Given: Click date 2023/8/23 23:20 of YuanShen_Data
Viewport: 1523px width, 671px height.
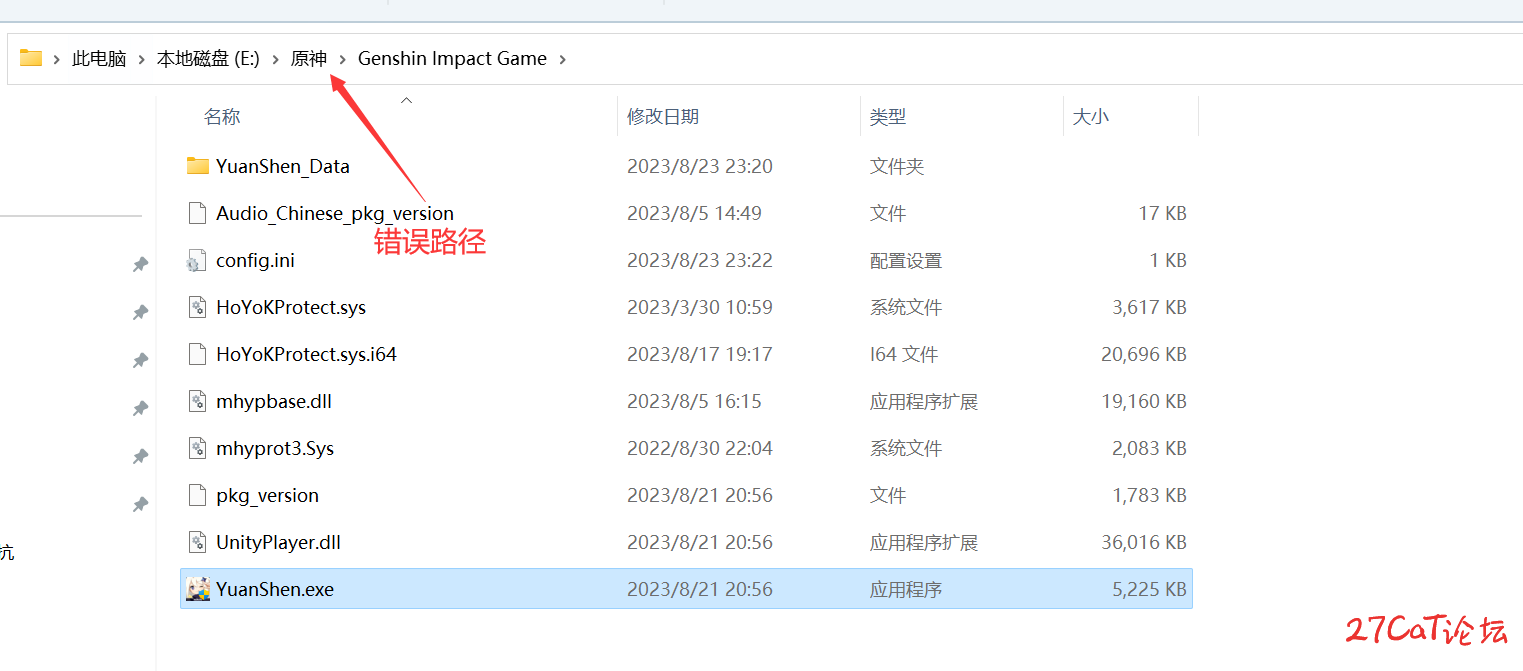Looking at the screenshot, I should coord(700,167).
